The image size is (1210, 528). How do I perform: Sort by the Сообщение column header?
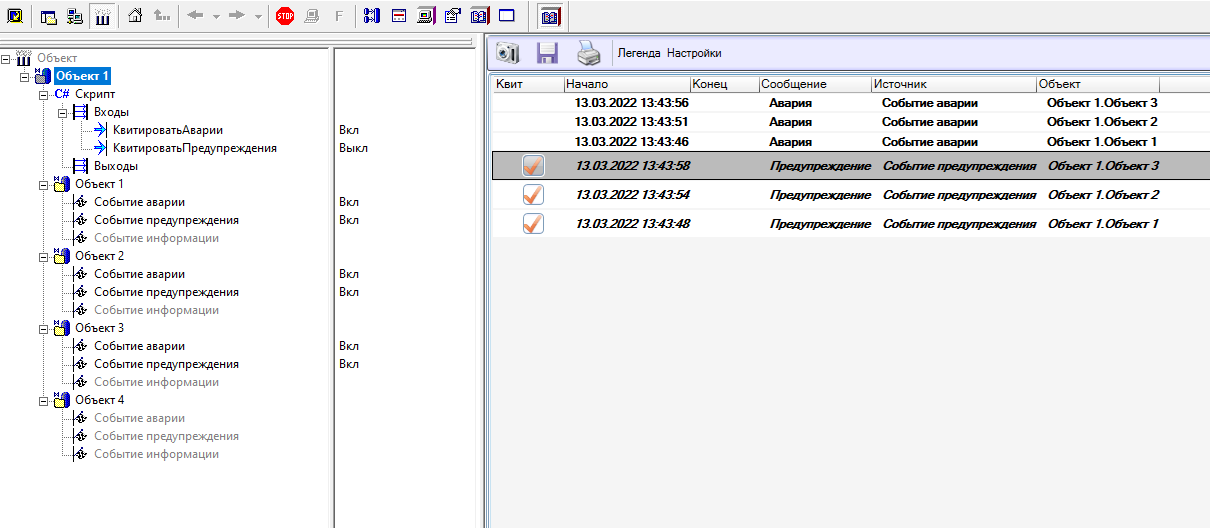[815, 84]
